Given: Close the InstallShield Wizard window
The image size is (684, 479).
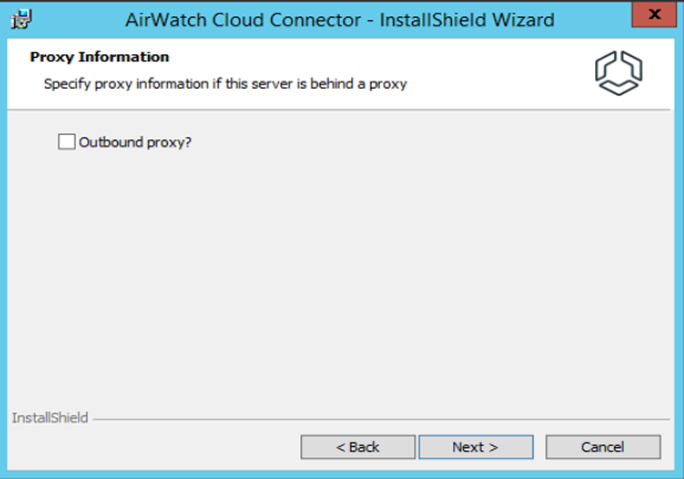Looking at the screenshot, I should click(654, 15).
